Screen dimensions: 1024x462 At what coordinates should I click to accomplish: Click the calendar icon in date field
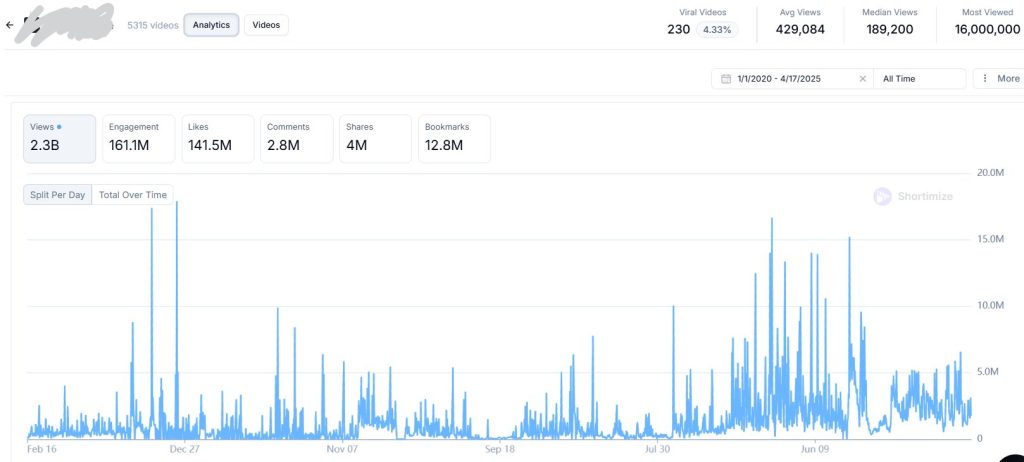(726, 79)
